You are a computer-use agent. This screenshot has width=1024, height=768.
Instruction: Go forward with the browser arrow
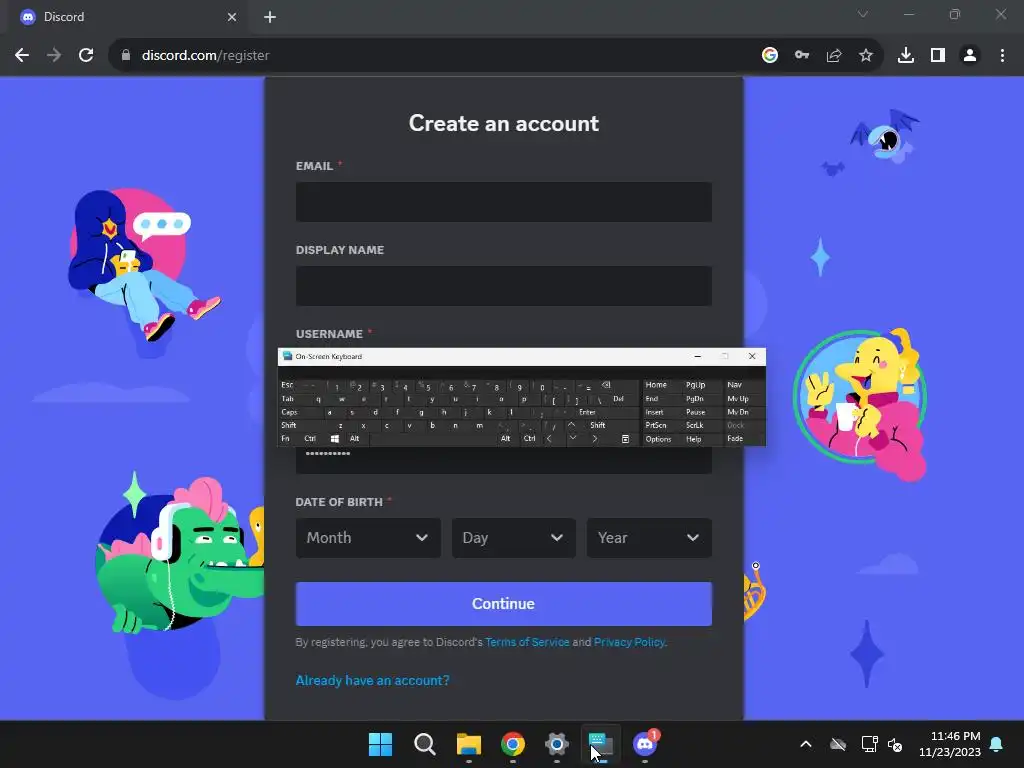pos(54,56)
